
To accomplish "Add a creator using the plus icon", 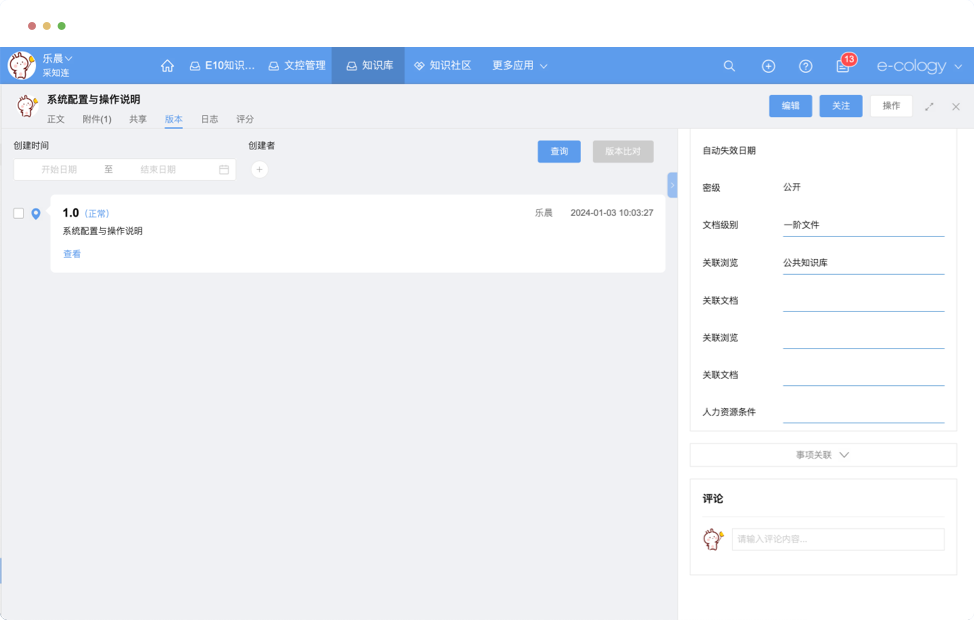I will (259, 170).
